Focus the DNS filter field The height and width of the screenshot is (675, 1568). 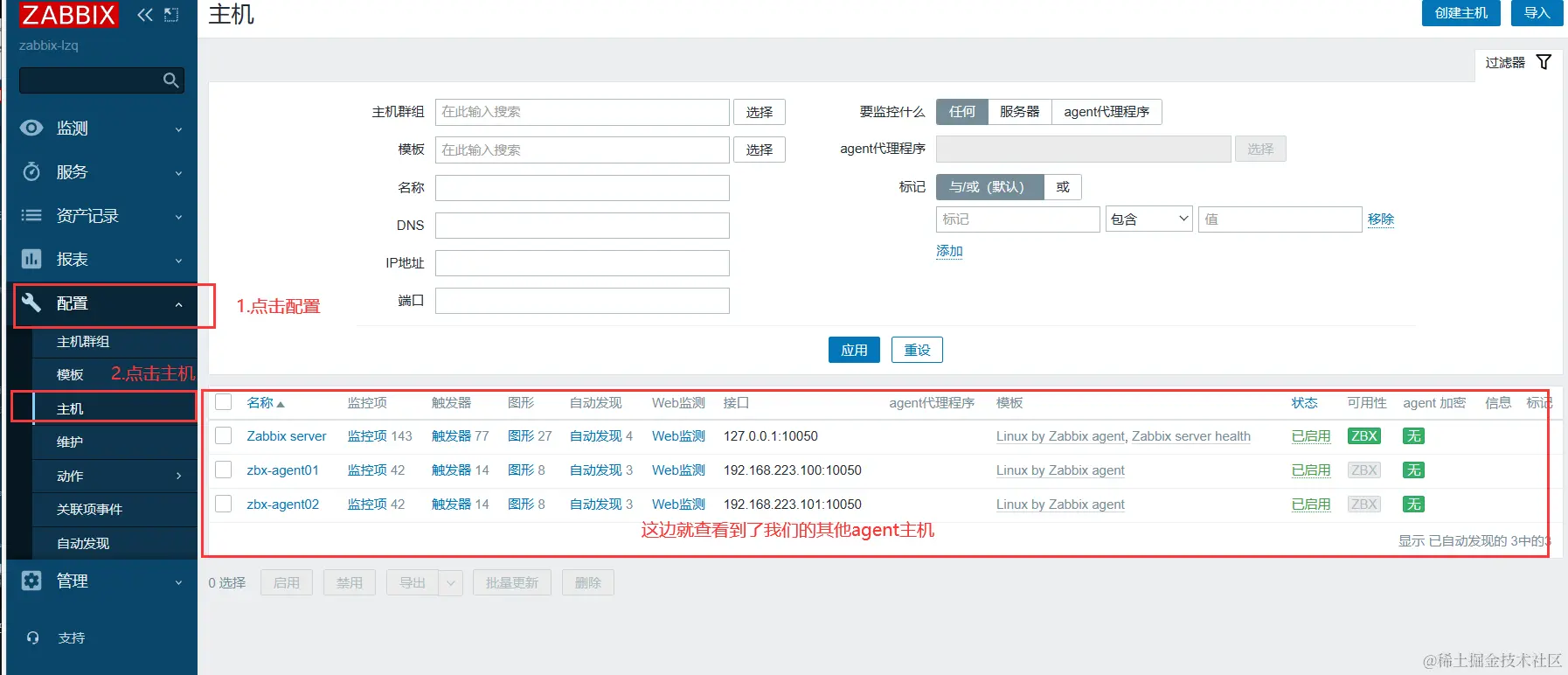click(x=582, y=226)
